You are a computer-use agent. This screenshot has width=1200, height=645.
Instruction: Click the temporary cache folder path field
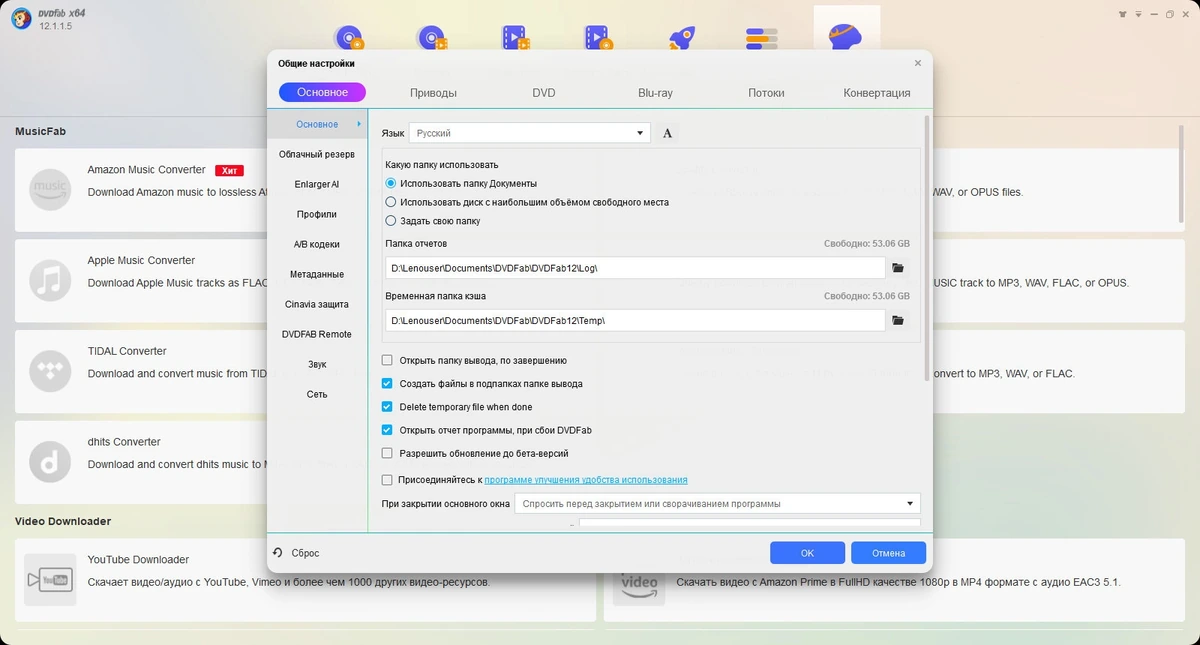click(x=635, y=320)
